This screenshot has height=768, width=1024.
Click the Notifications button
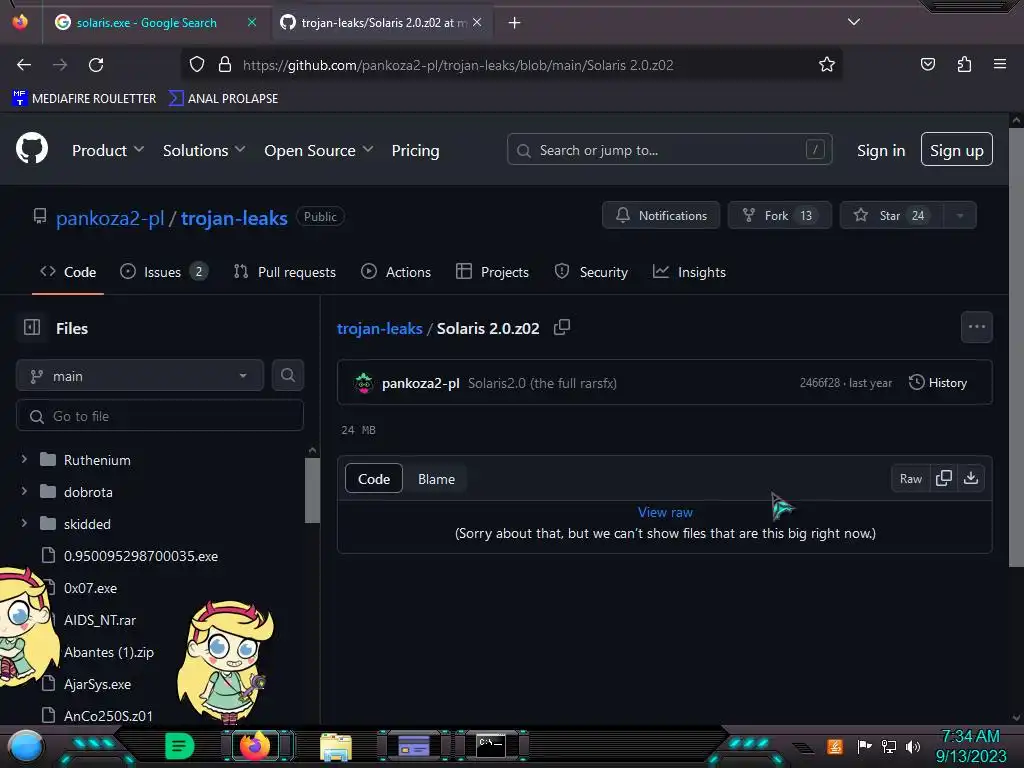[661, 216]
